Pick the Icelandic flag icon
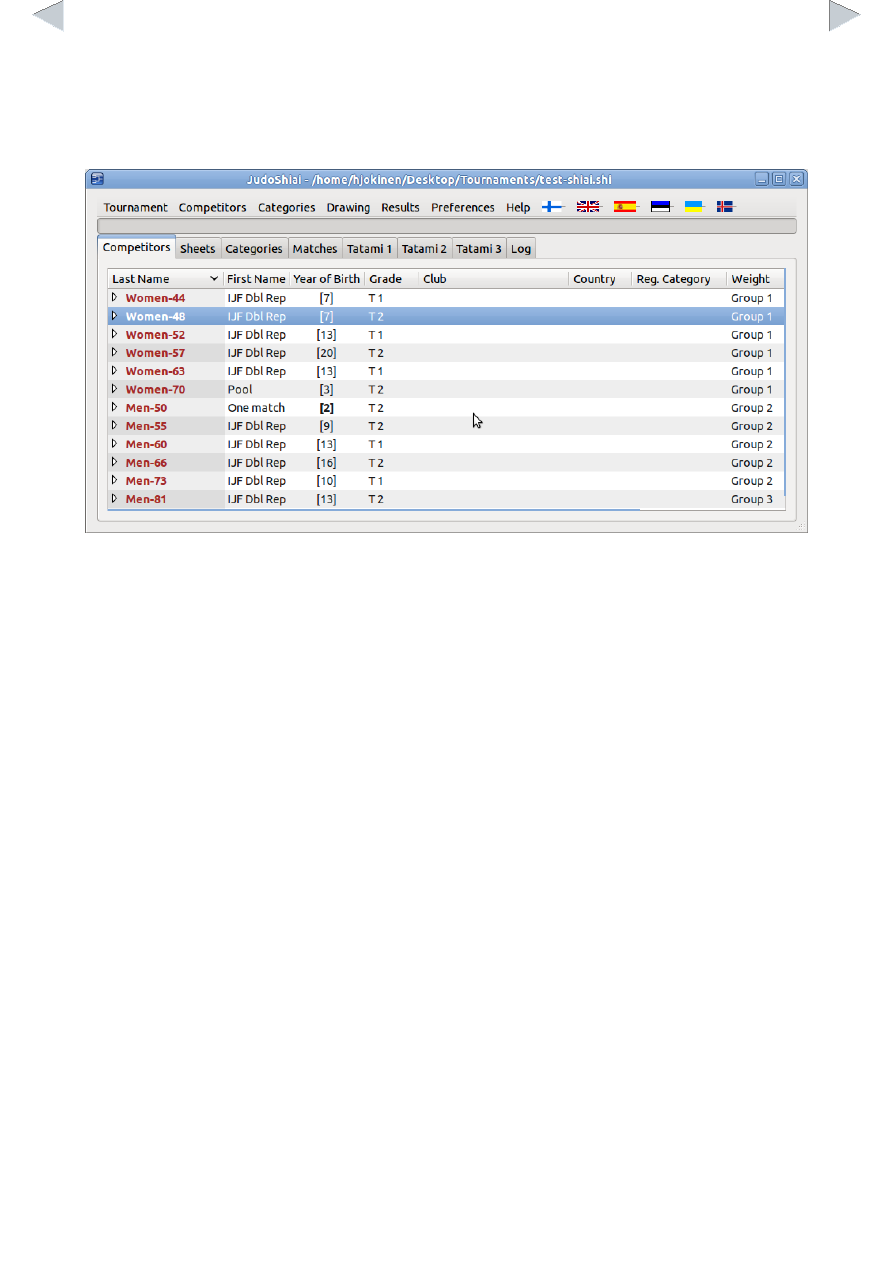The image size is (893, 1263). [726, 207]
